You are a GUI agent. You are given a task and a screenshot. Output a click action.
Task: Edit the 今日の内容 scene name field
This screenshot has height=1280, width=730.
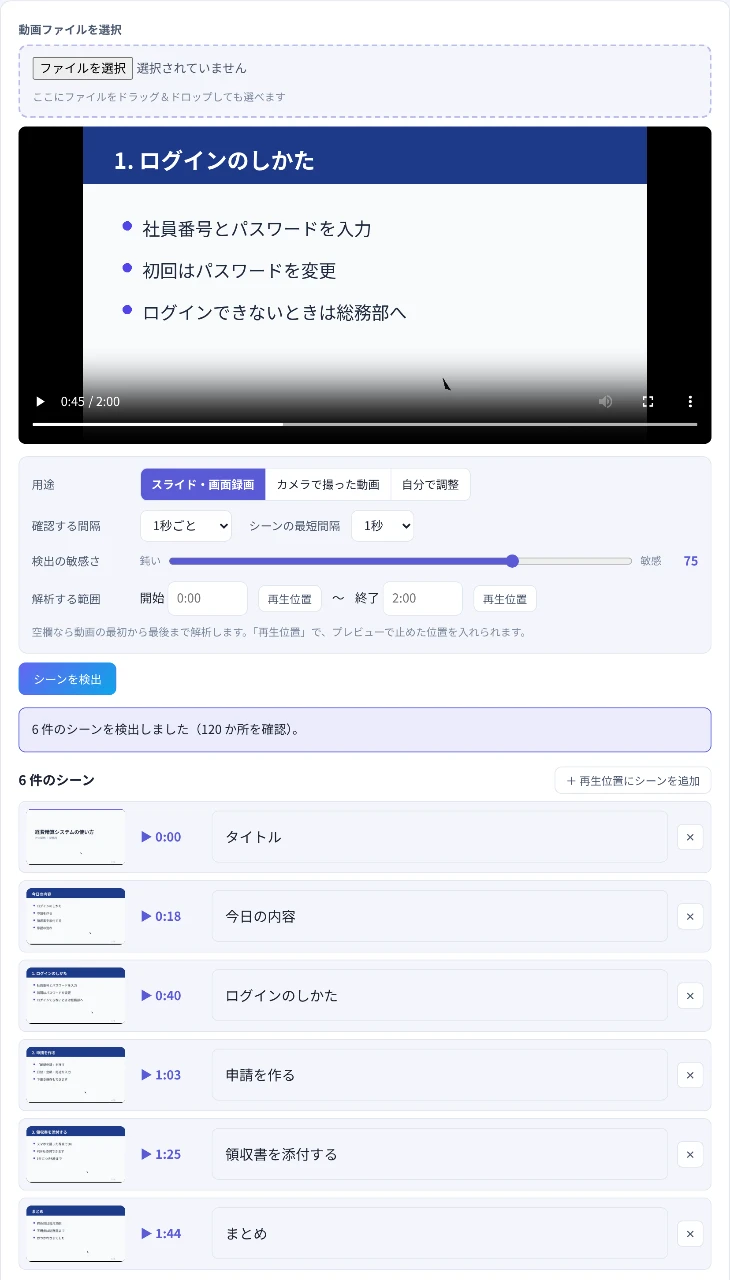[440, 916]
